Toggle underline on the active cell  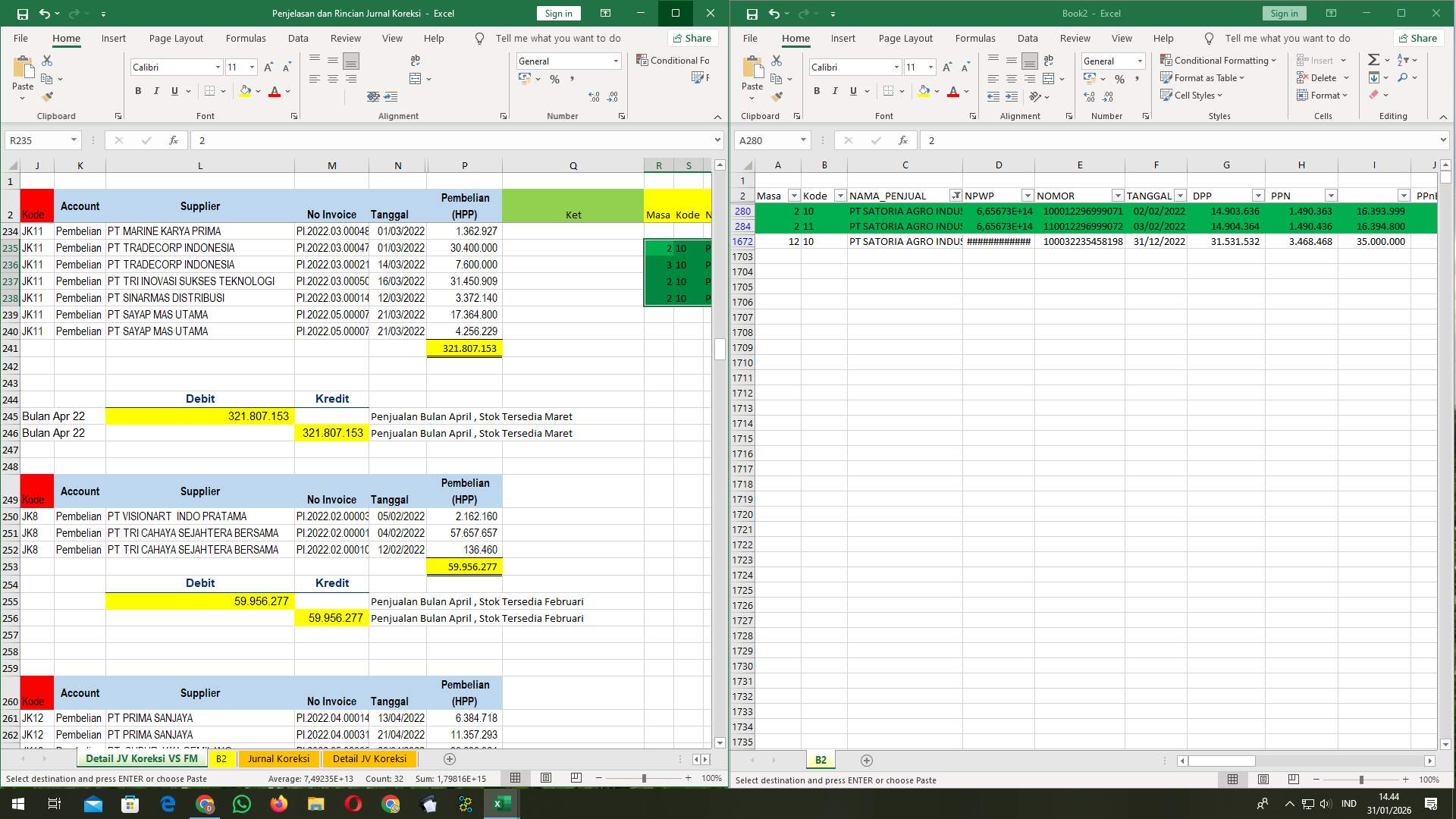[x=174, y=91]
